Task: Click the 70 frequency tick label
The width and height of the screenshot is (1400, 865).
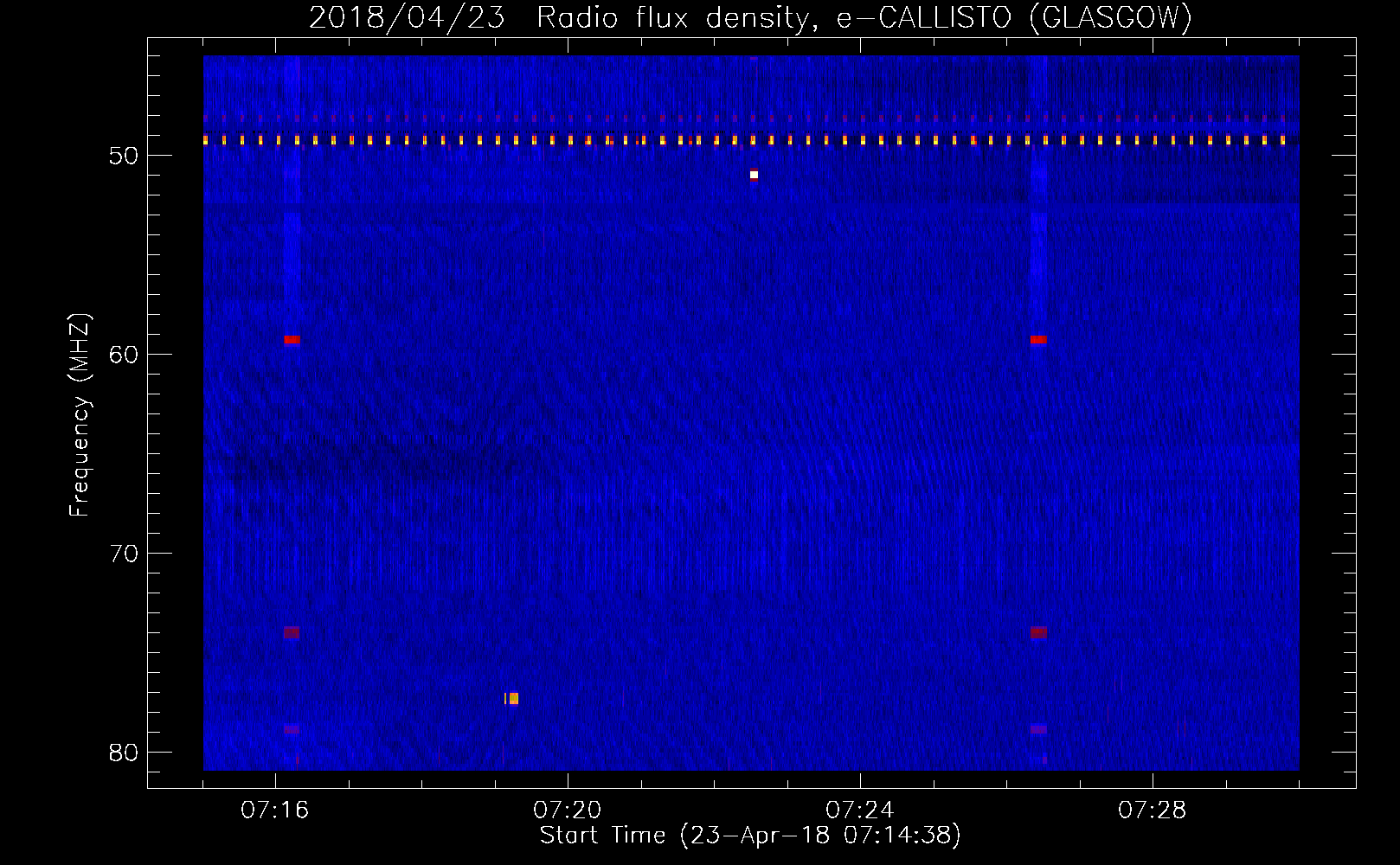Action: tap(124, 554)
